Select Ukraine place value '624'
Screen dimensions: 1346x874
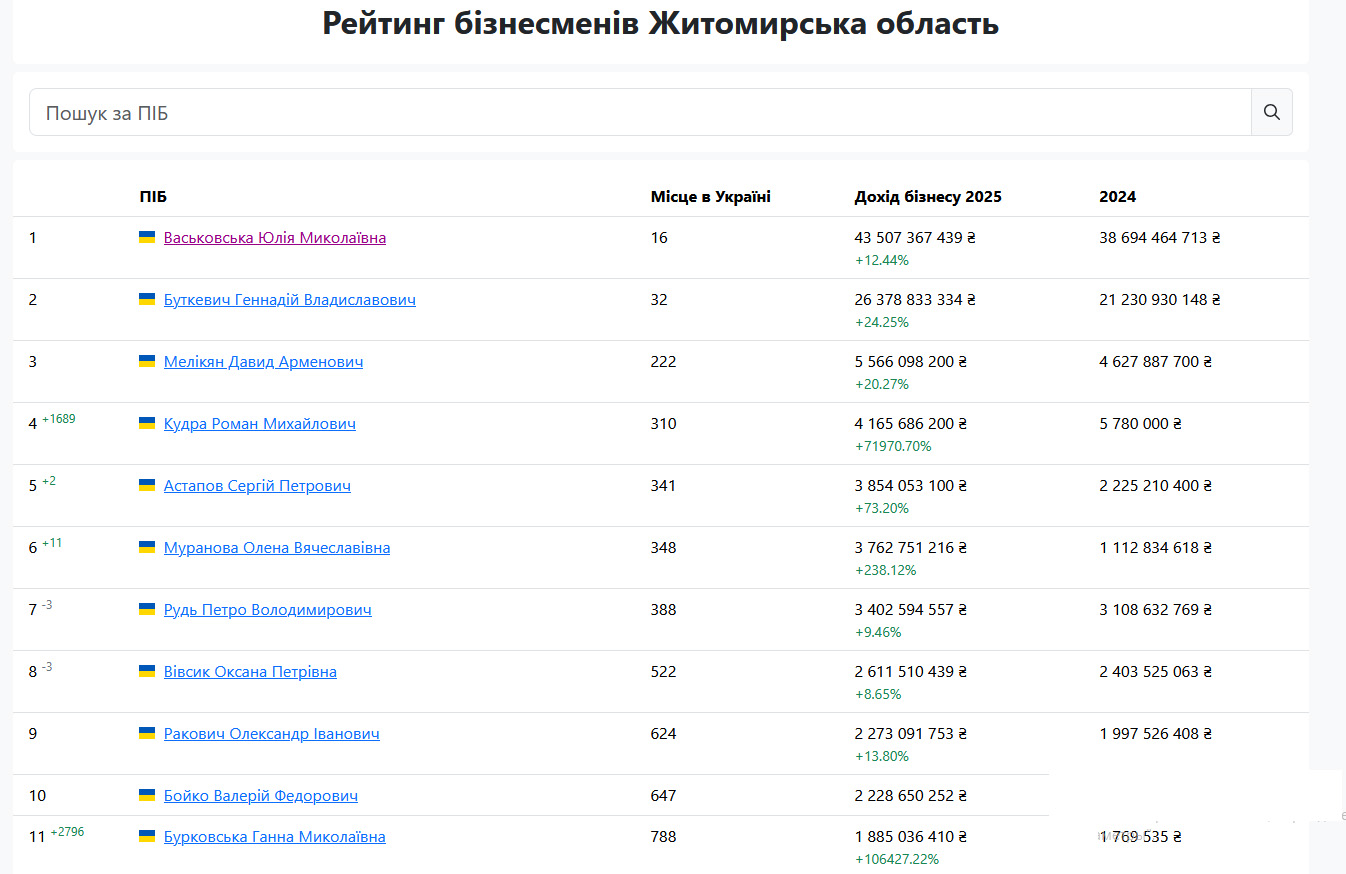pyautogui.click(x=664, y=734)
